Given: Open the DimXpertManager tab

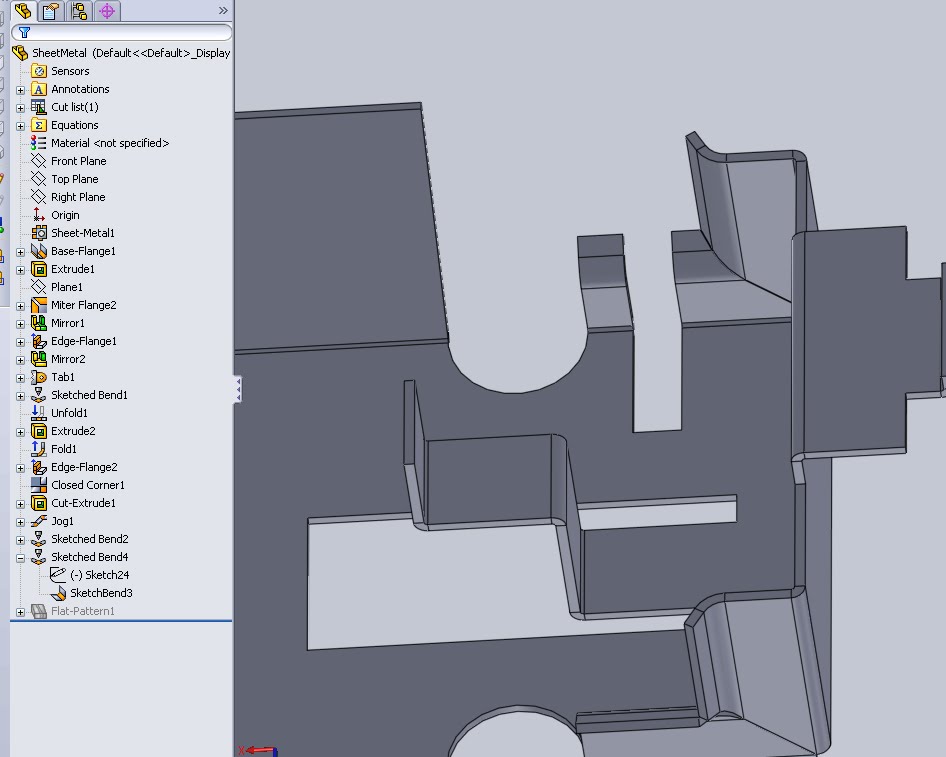Looking at the screenshot, I should (107, 11).
